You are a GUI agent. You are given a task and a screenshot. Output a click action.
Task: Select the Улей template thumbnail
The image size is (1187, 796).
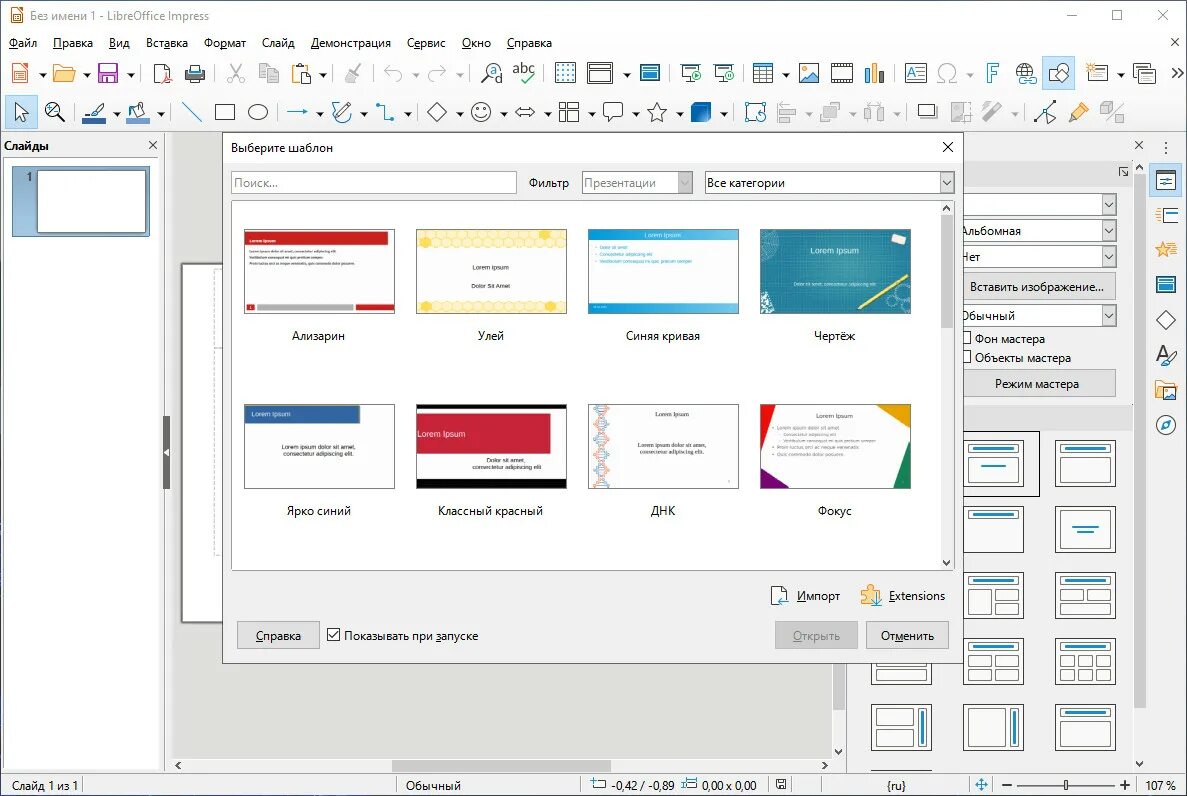[491, 271]
